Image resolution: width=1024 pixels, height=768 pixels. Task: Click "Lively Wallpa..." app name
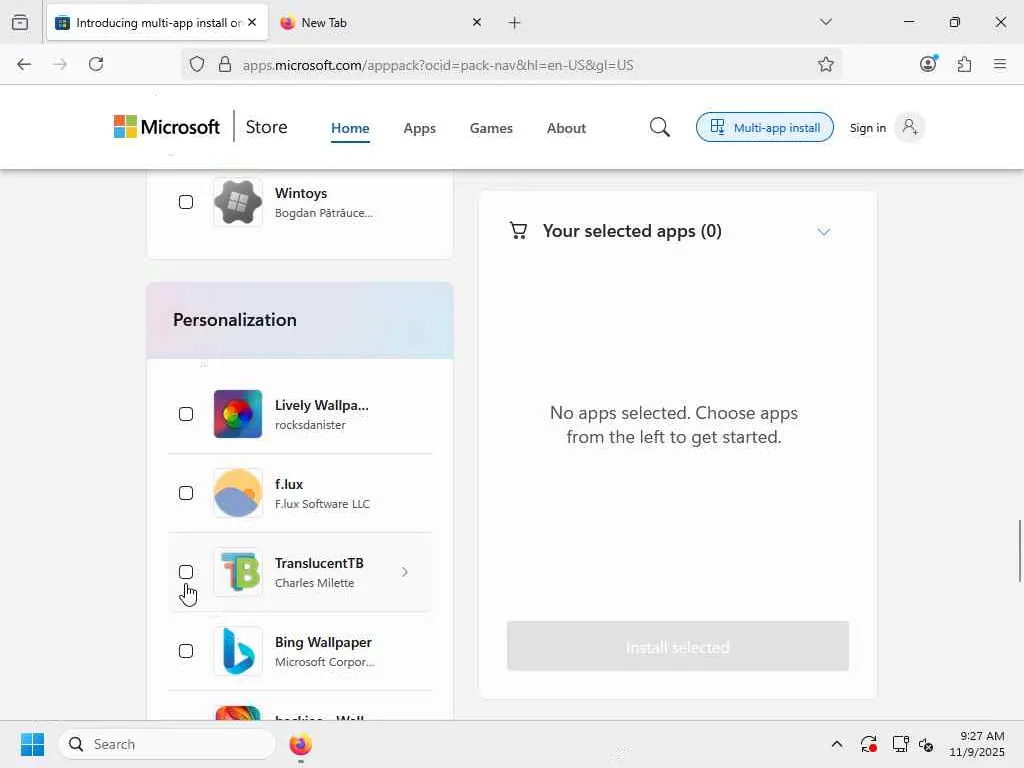pyautogui.click(x=322, y=405)
